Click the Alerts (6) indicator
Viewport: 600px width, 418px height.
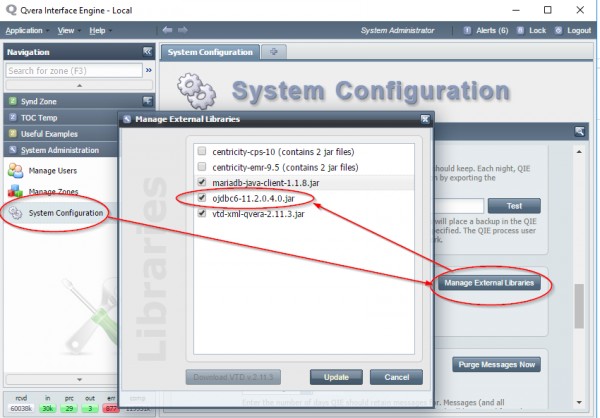tap(490, 30)
